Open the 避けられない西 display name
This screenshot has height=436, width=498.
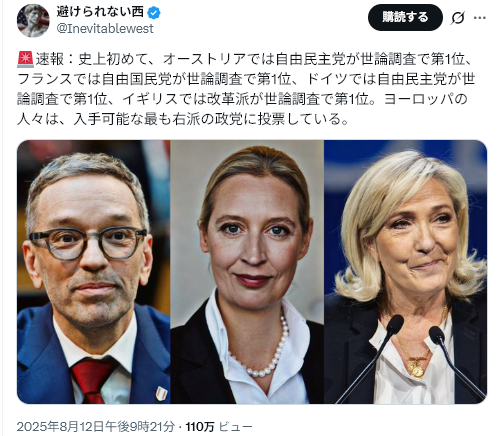100,12
